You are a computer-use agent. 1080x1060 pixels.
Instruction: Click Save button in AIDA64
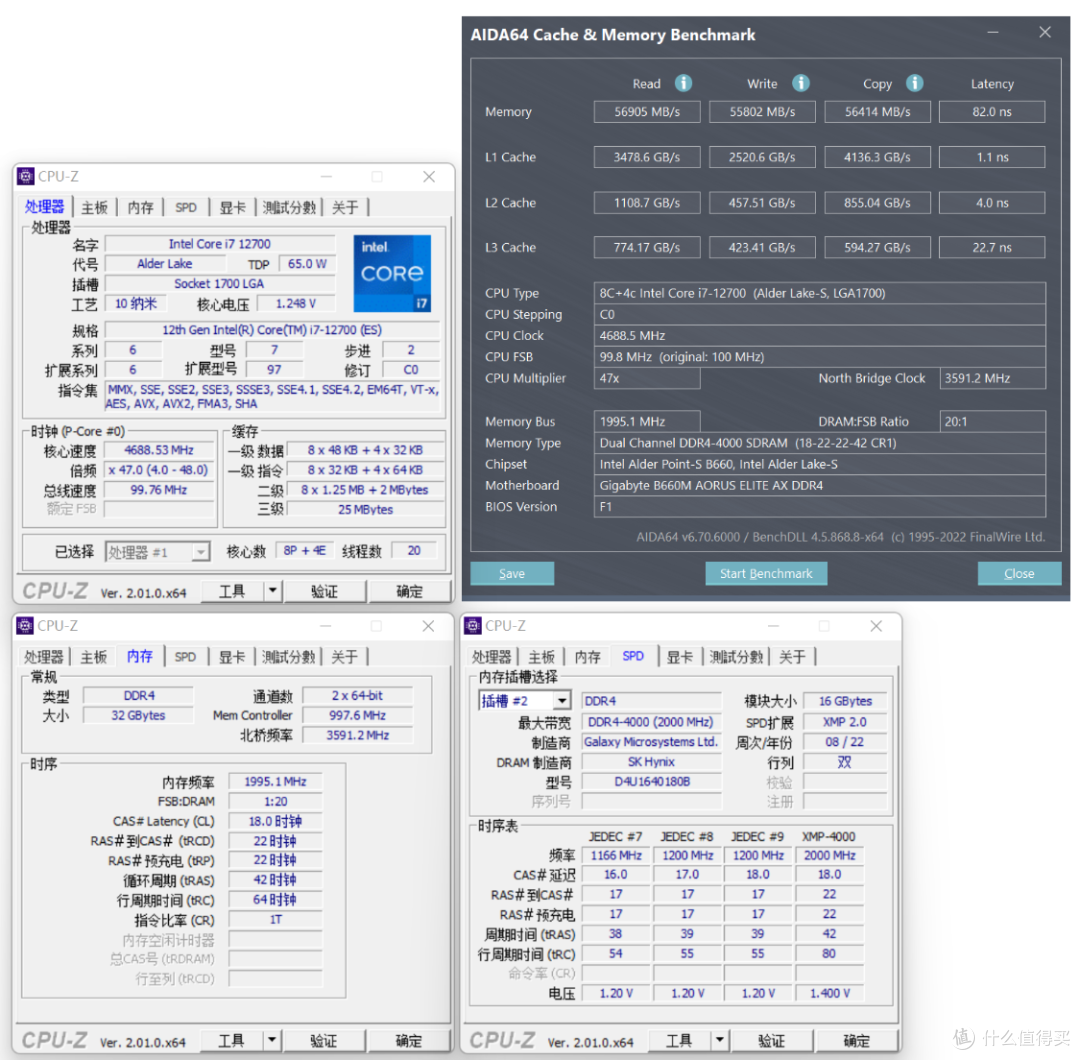coord(512,573)
